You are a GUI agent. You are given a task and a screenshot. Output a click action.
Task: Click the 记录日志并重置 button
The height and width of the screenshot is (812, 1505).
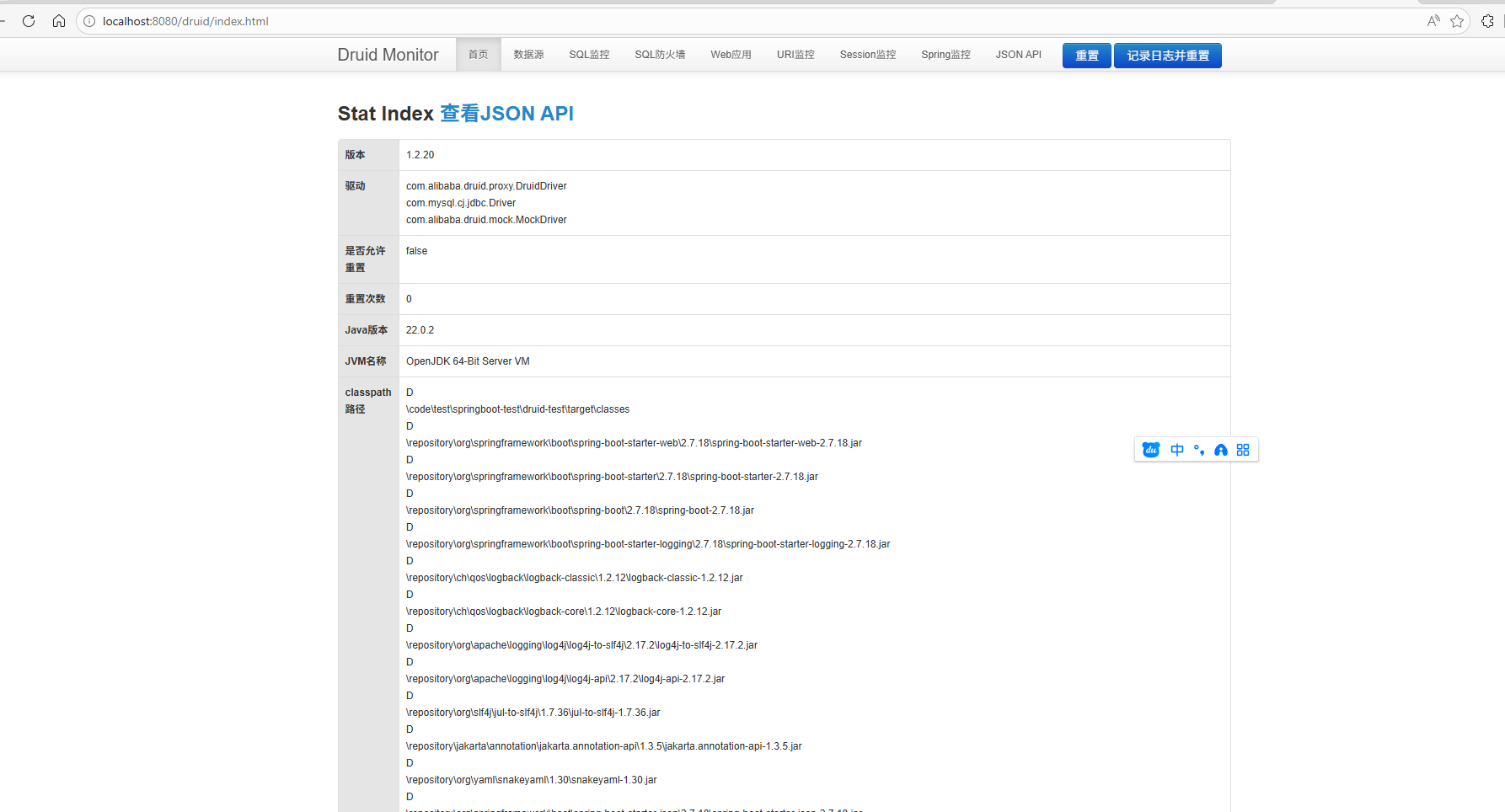point(1168,56)
